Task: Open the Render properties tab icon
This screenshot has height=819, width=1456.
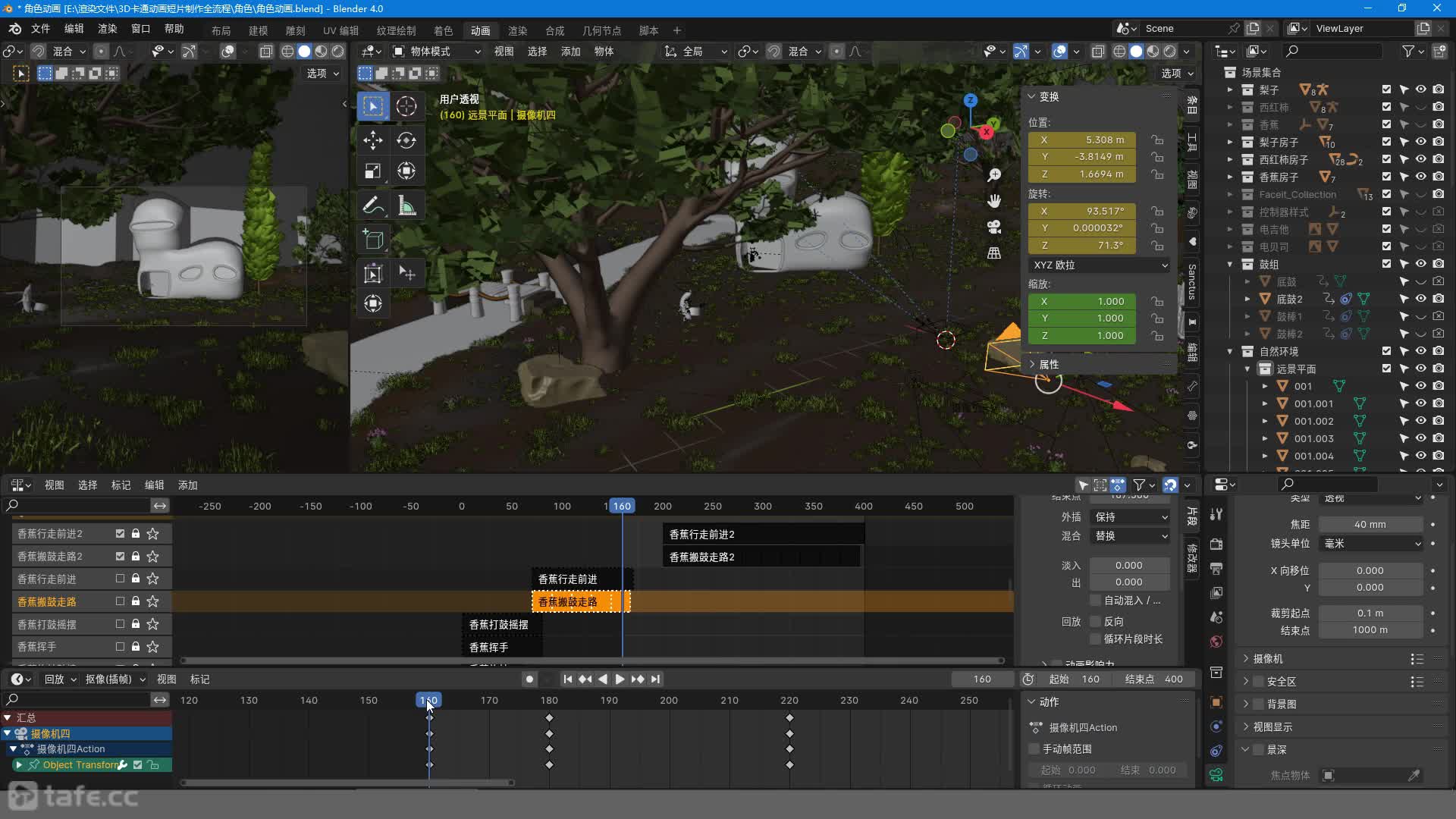Action: click(1216, 544)
